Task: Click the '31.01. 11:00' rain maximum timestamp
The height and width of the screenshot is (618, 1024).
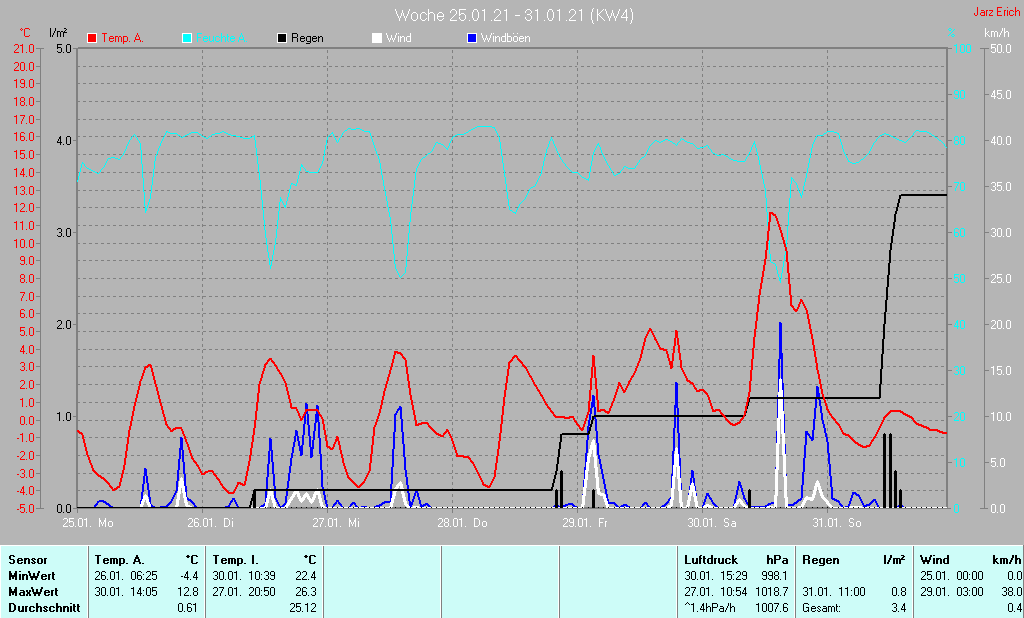Action: pos(834,592)
